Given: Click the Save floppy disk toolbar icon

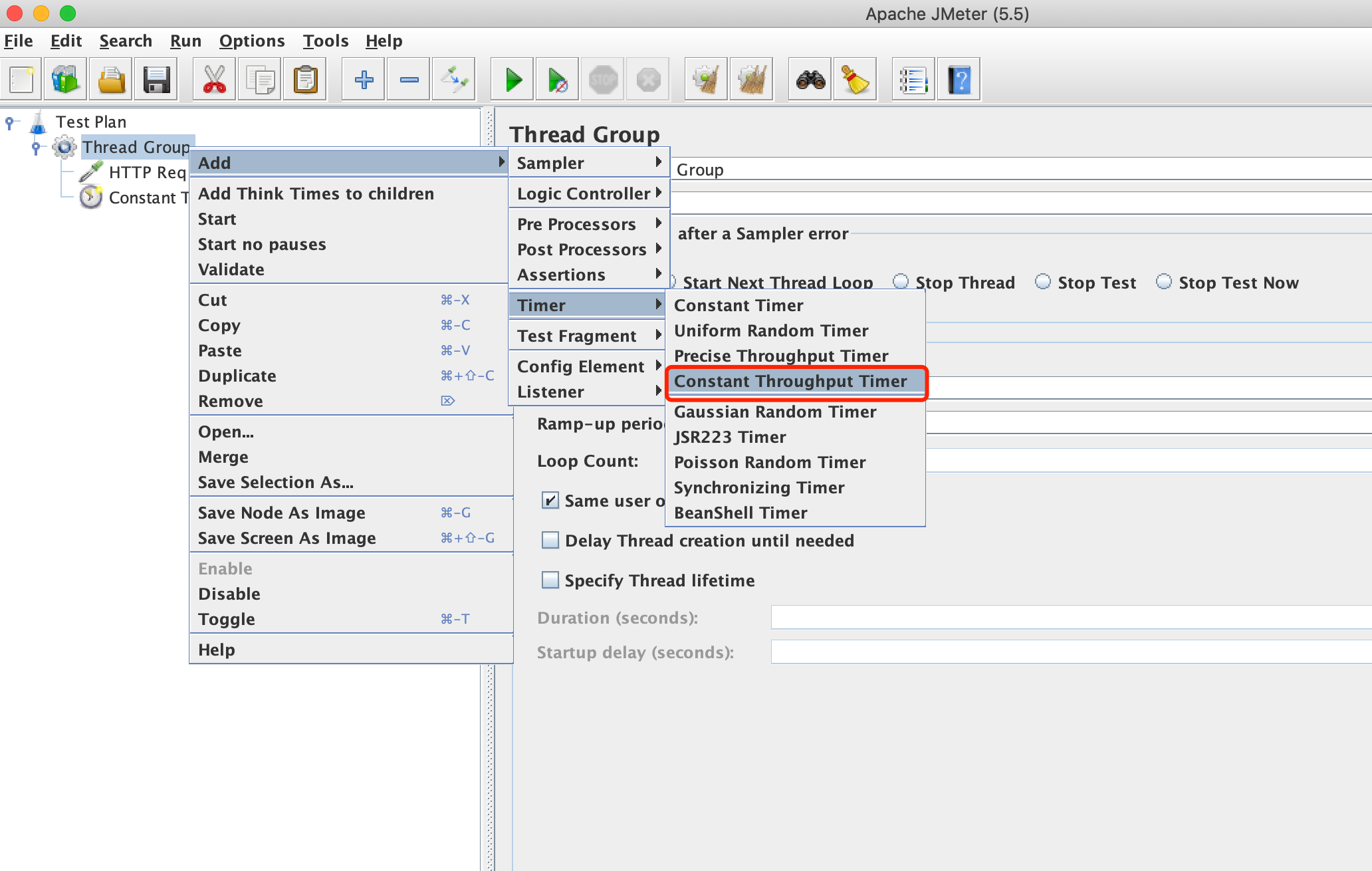Looking at the screenshot, I should pos(156,80).
